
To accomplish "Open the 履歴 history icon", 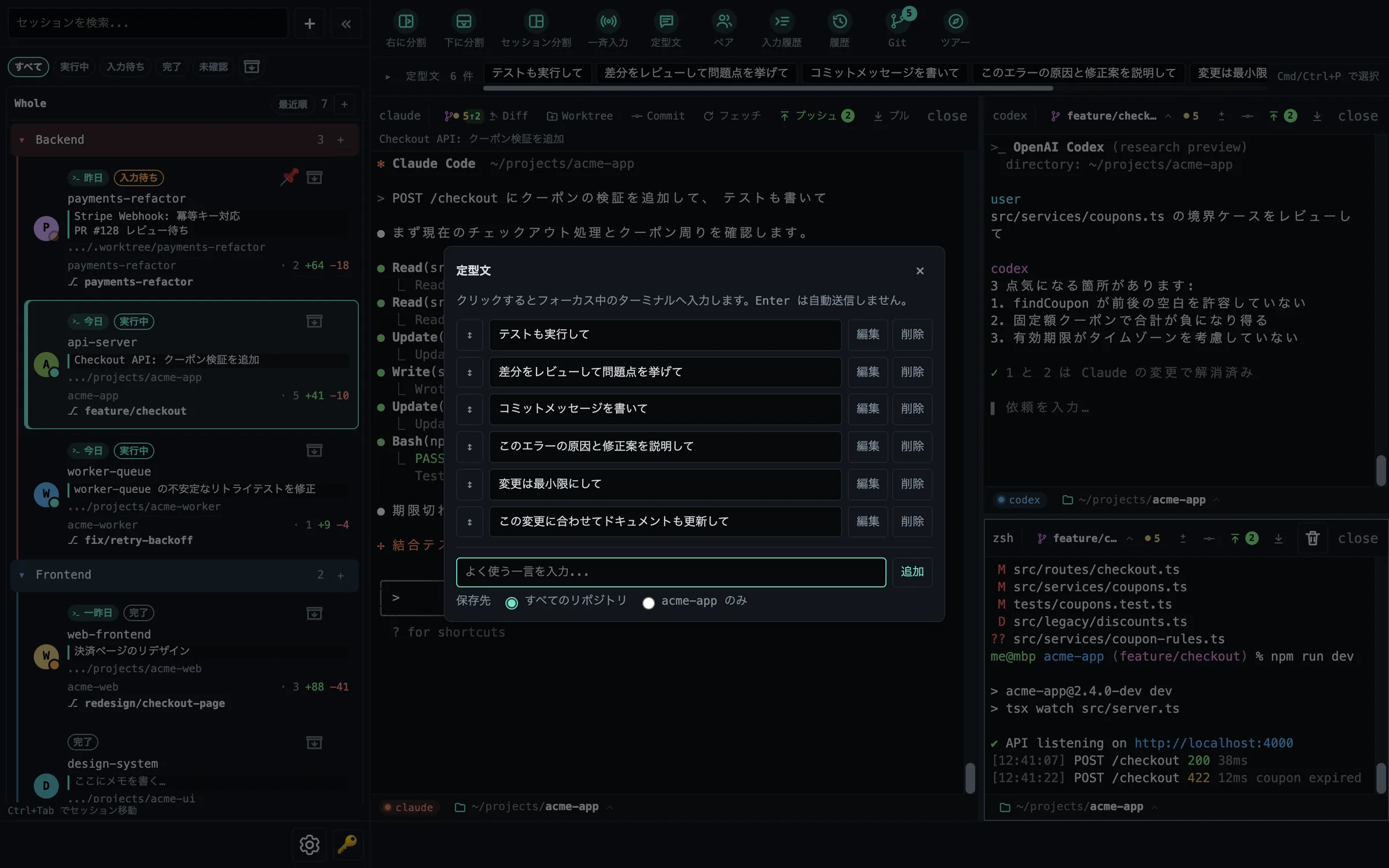I will click(839, 22).
